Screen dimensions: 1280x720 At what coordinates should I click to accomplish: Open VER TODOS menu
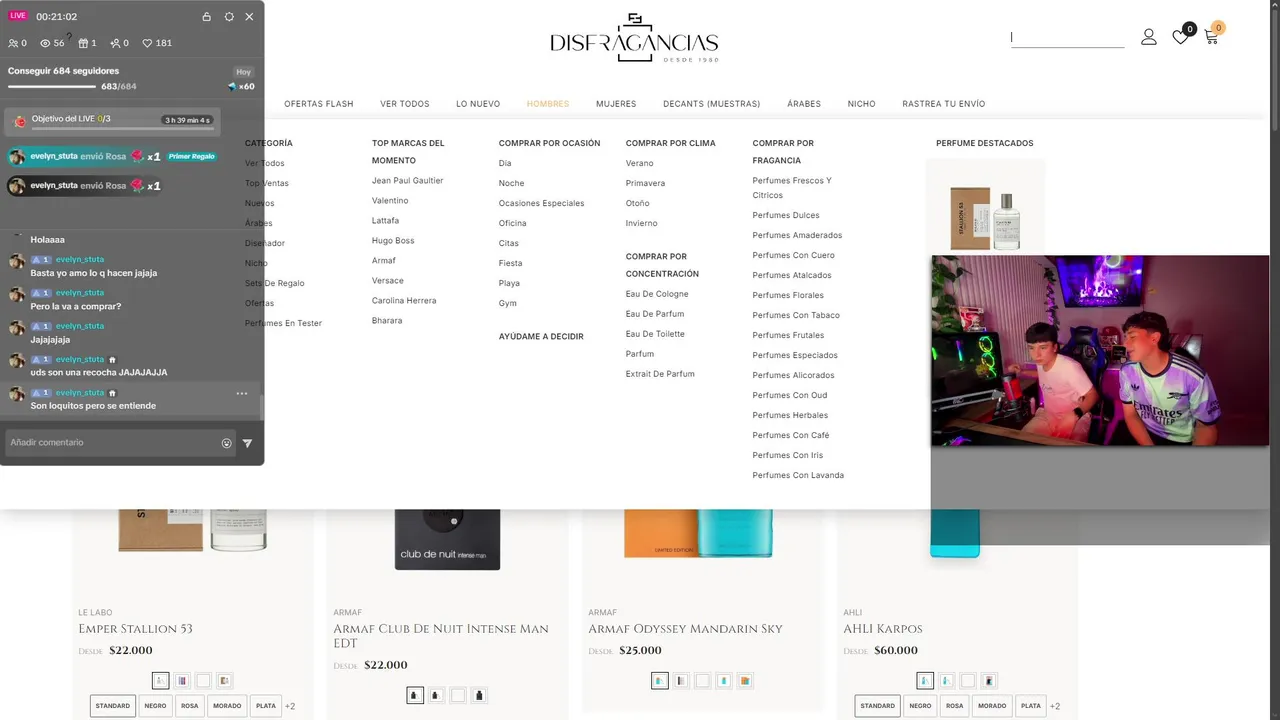coord(405,104)
